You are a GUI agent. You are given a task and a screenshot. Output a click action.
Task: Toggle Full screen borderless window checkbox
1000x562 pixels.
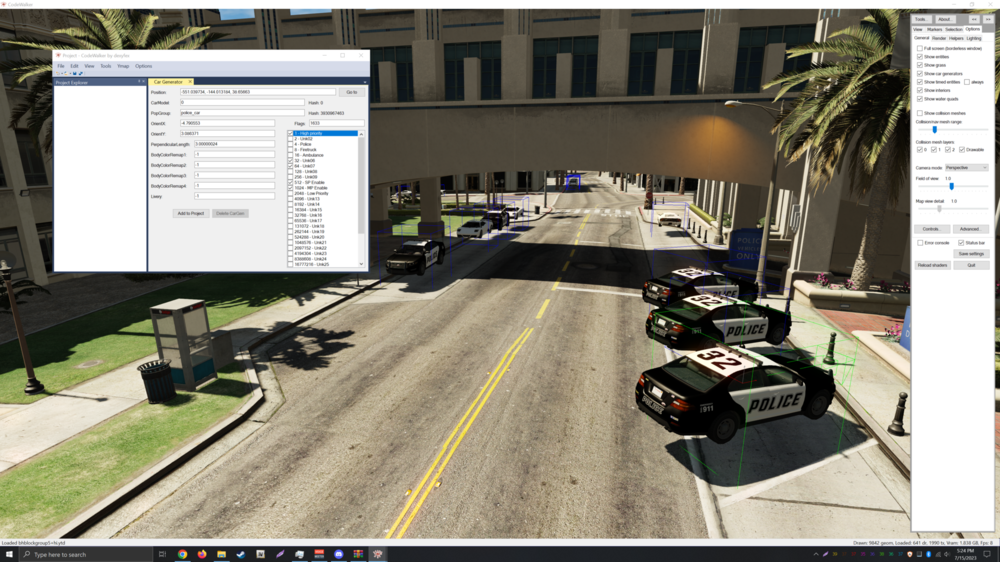[920, 48]
